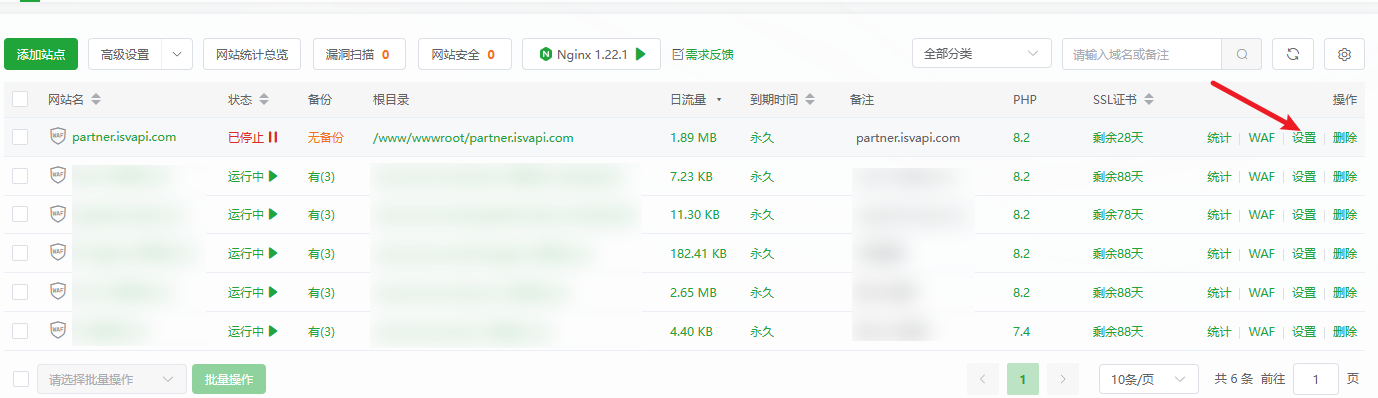
Task: Check the checkbox in 182.41 KB row
Action: 20,253
